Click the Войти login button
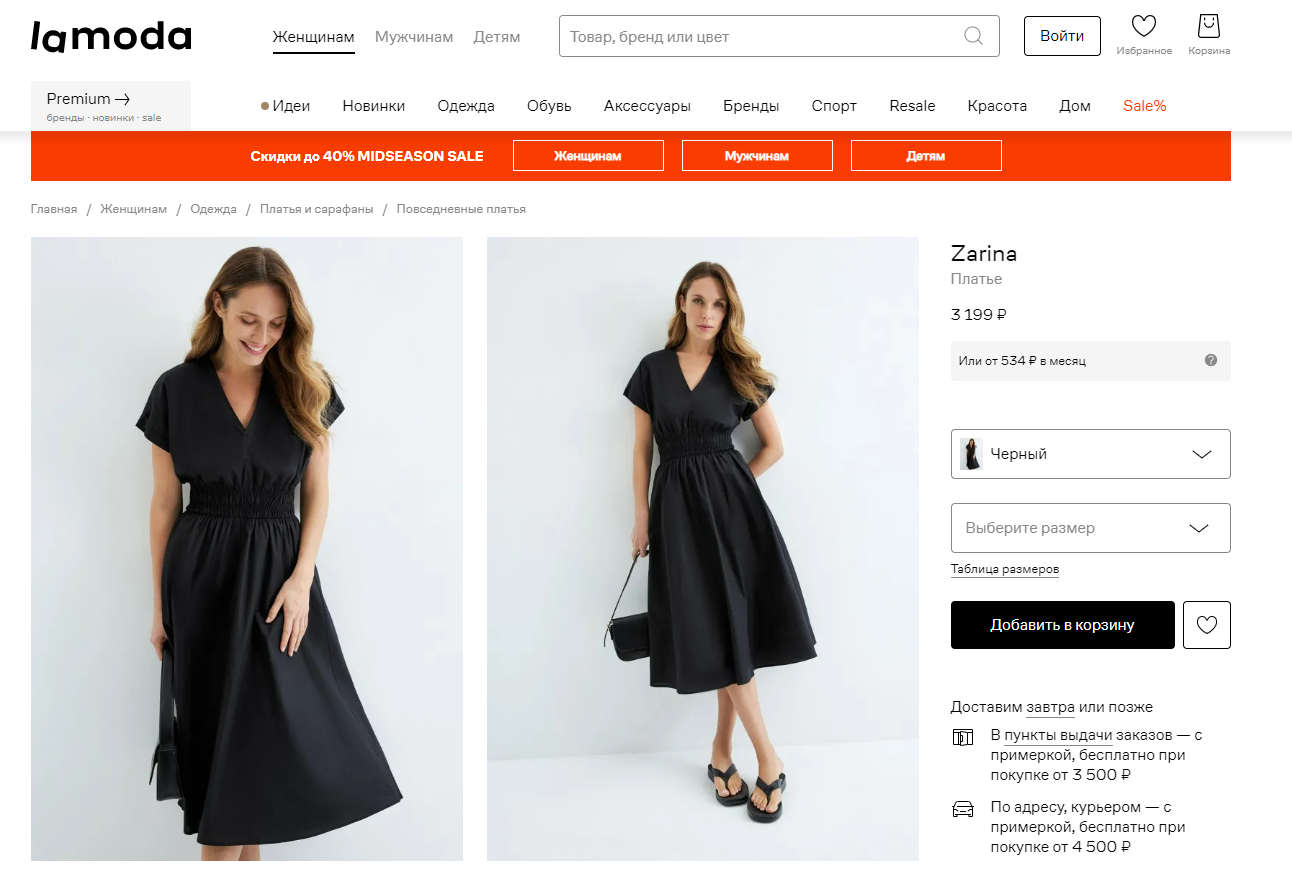The width and height of the screenshot is (1292, 873). pyautogui.click(x=1062, y=36)
